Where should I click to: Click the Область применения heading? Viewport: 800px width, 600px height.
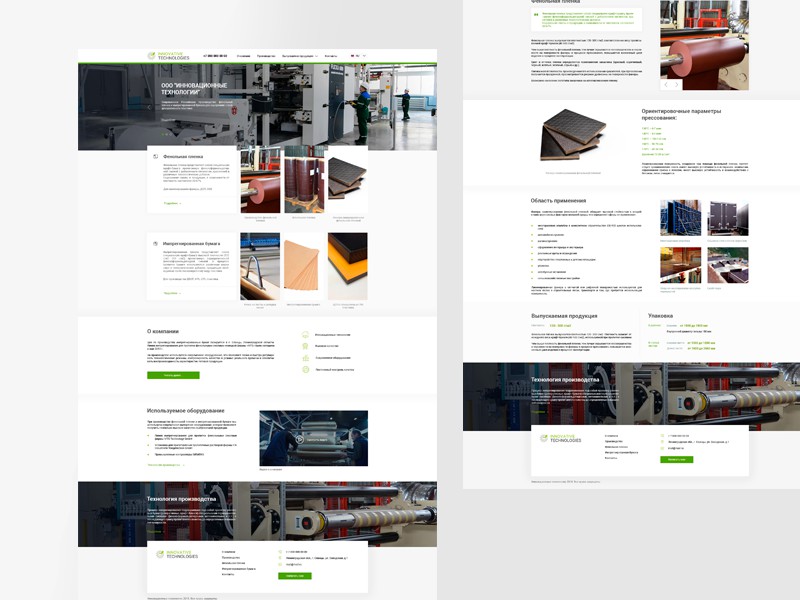coord(558,201)
